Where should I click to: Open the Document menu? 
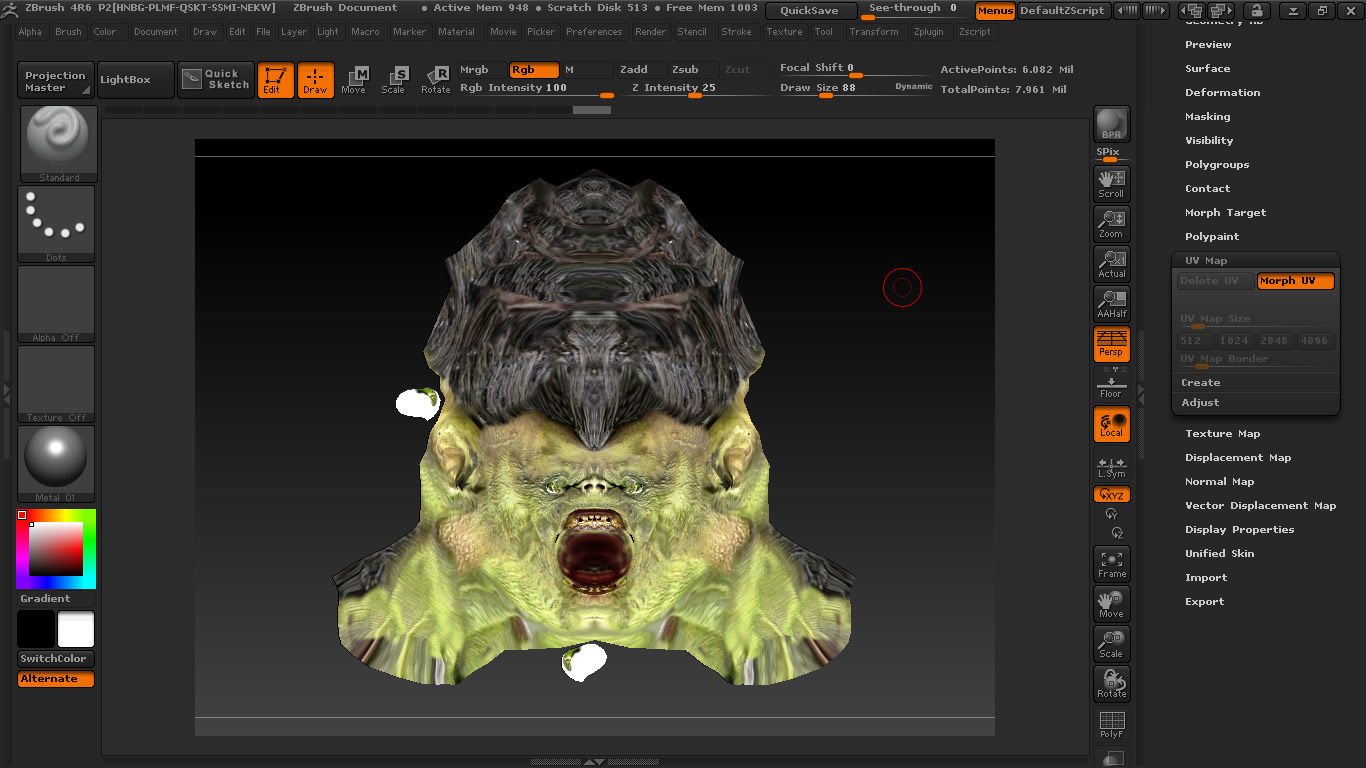[x=156, y=32]
